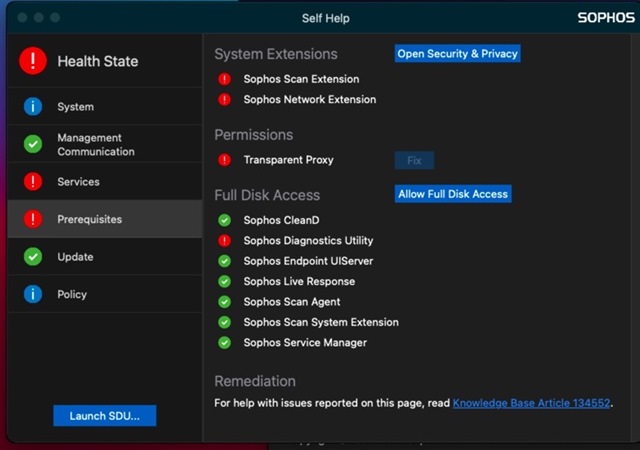
Task: Click the SOPHOS logo in title bar
Action: point(606,18)
